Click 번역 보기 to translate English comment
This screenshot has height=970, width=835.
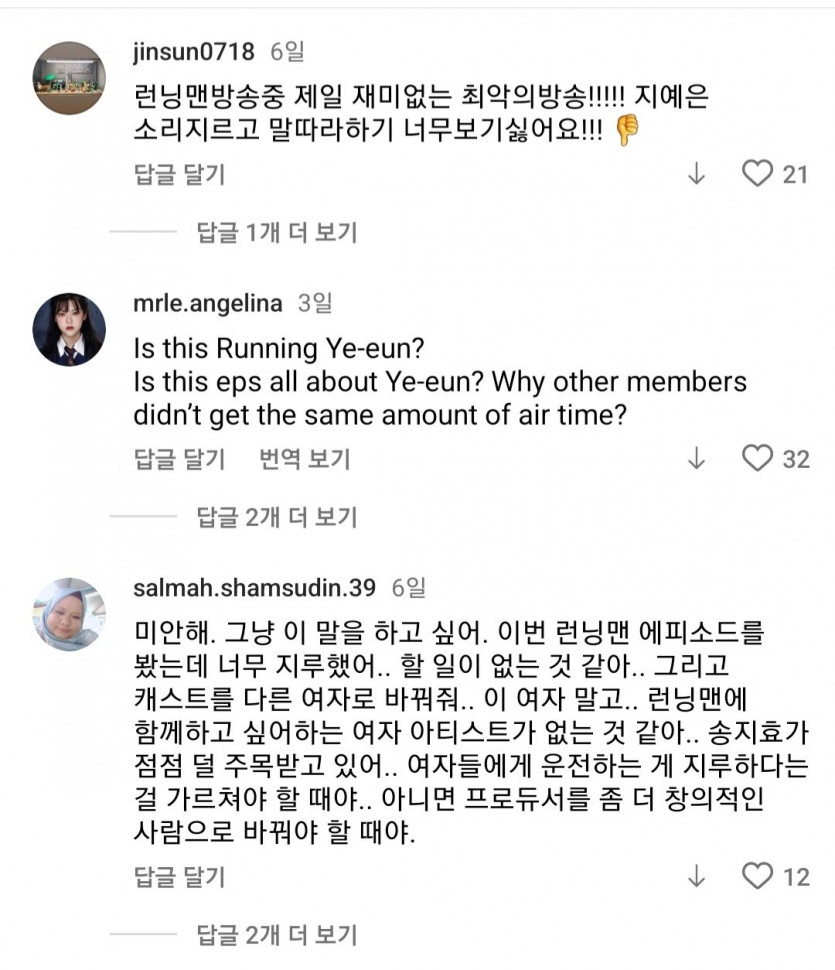[304, 459]
